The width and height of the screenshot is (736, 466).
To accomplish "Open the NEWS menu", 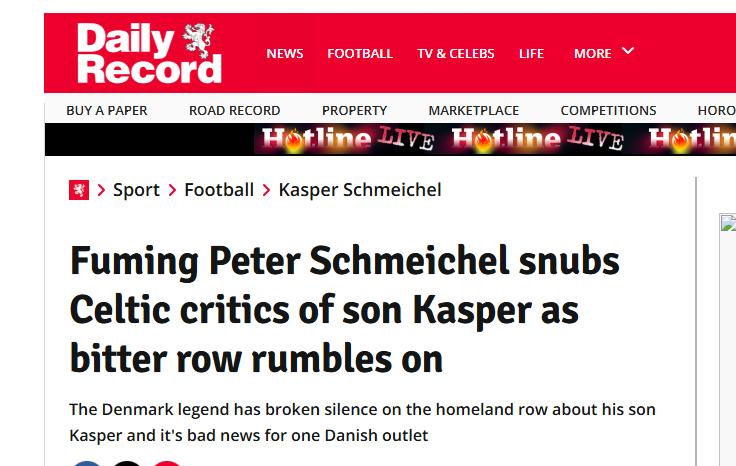I will (x=285, y=53).
